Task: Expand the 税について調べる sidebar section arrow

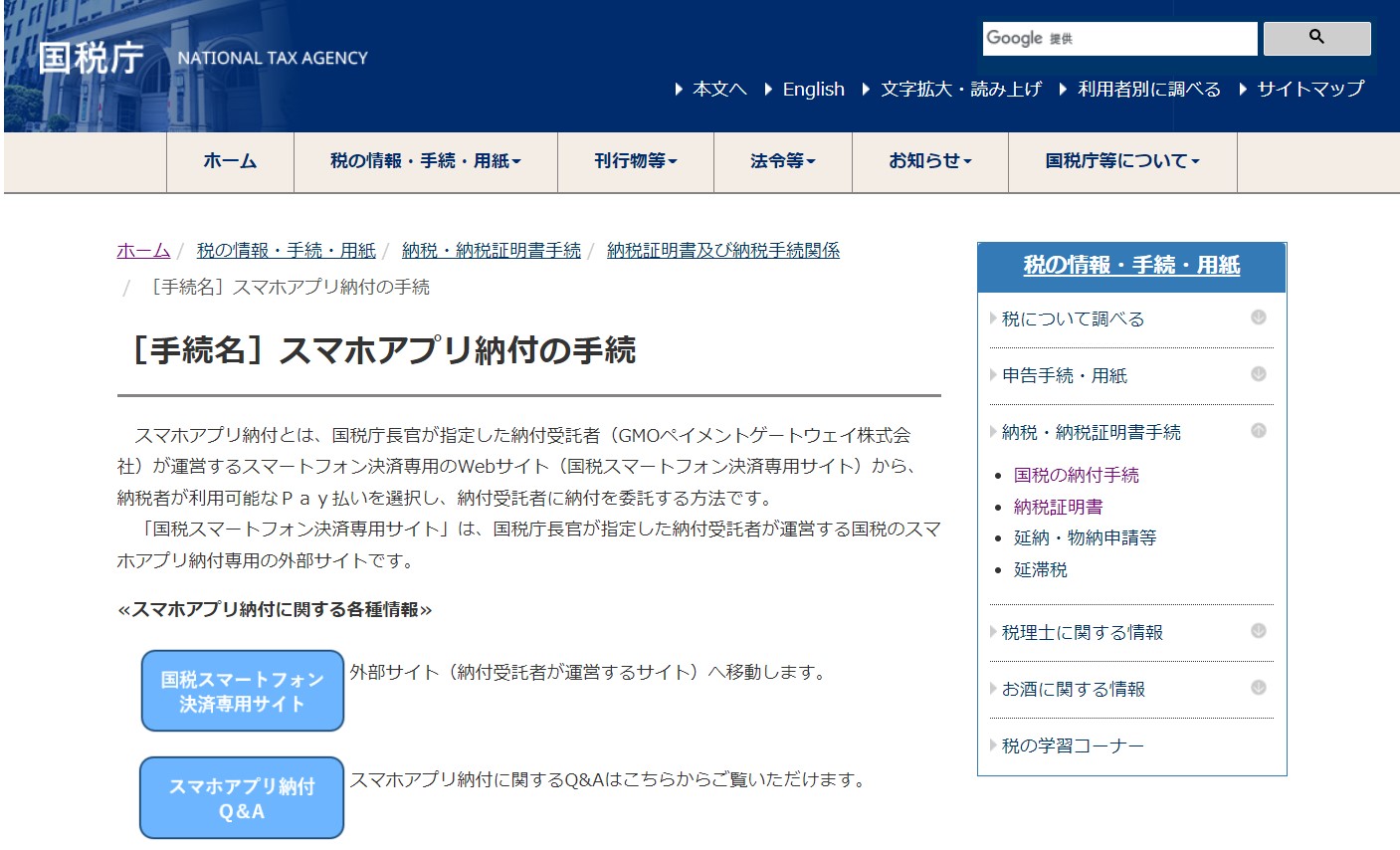Action: [x=1258, y=318]
